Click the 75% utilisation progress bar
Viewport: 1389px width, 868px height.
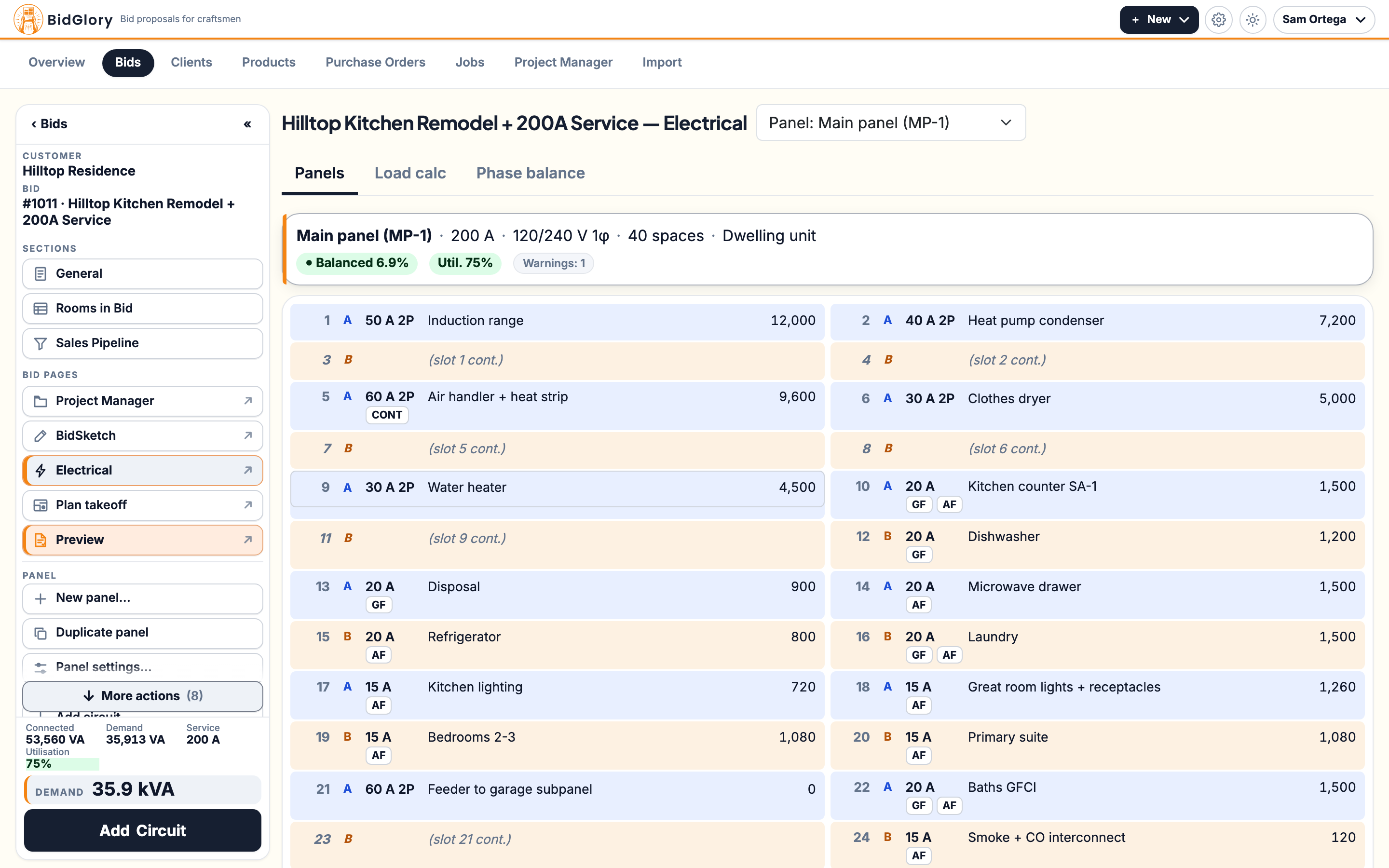(62, 764)
